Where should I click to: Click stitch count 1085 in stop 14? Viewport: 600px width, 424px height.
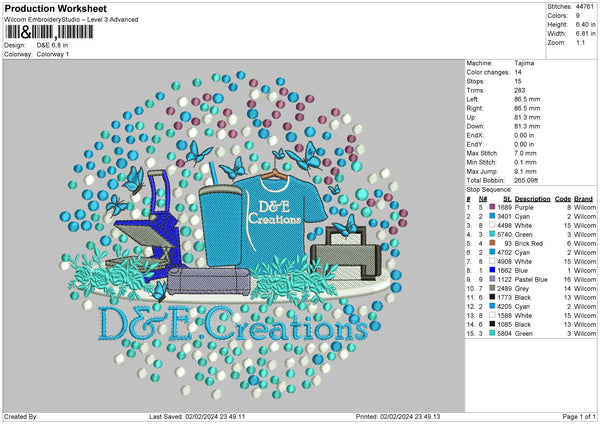pyautogui.click(x=504, y=325)
